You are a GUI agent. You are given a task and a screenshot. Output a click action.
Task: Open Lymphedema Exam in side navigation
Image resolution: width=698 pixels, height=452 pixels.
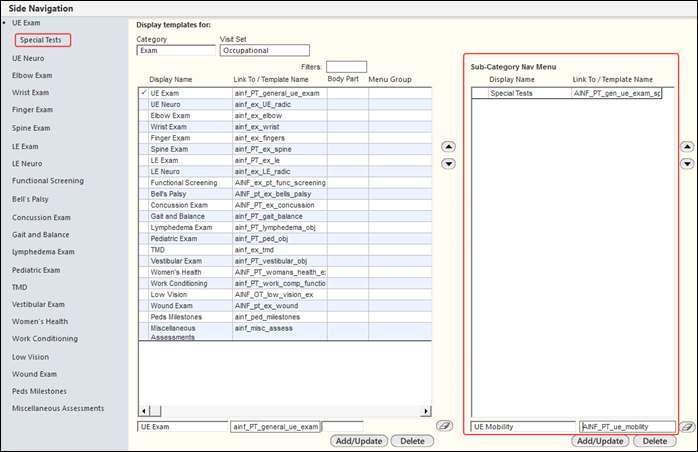tap(43, 252)
